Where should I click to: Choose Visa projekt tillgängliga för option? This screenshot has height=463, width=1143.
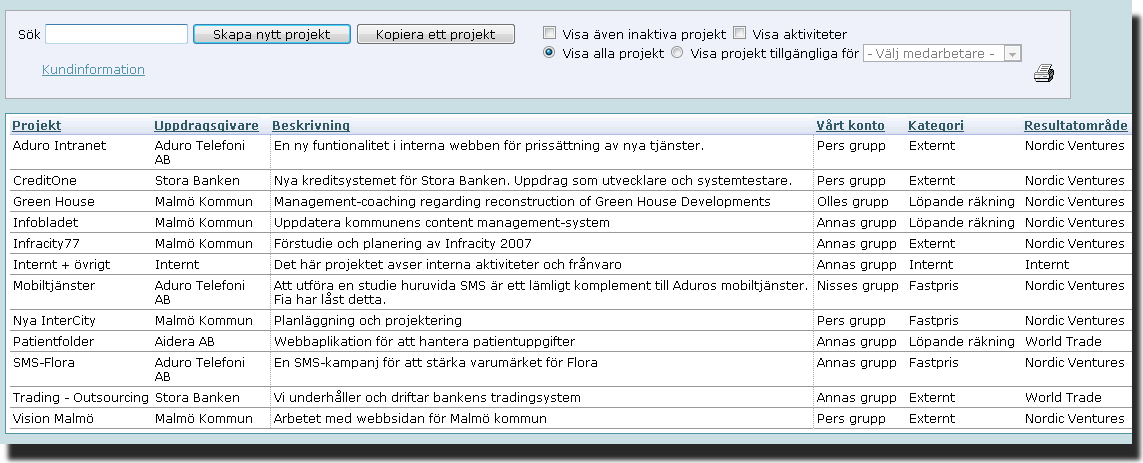(x=677, y=52)
